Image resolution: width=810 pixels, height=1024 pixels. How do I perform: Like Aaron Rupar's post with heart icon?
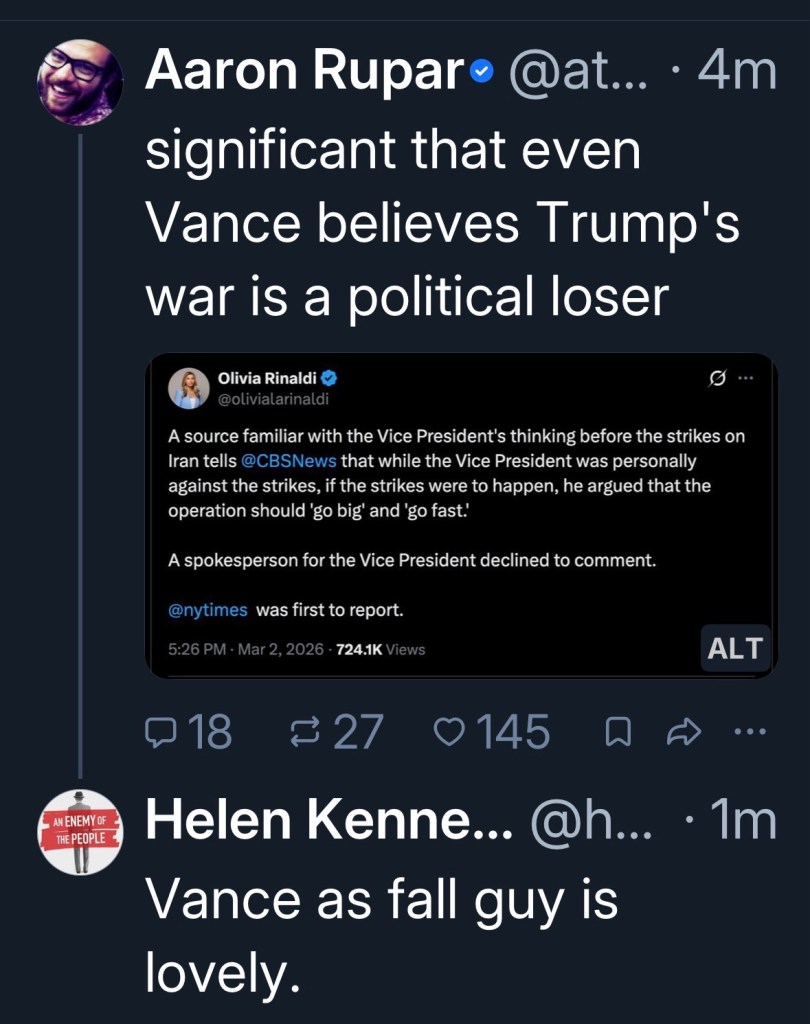coord(450,733)
